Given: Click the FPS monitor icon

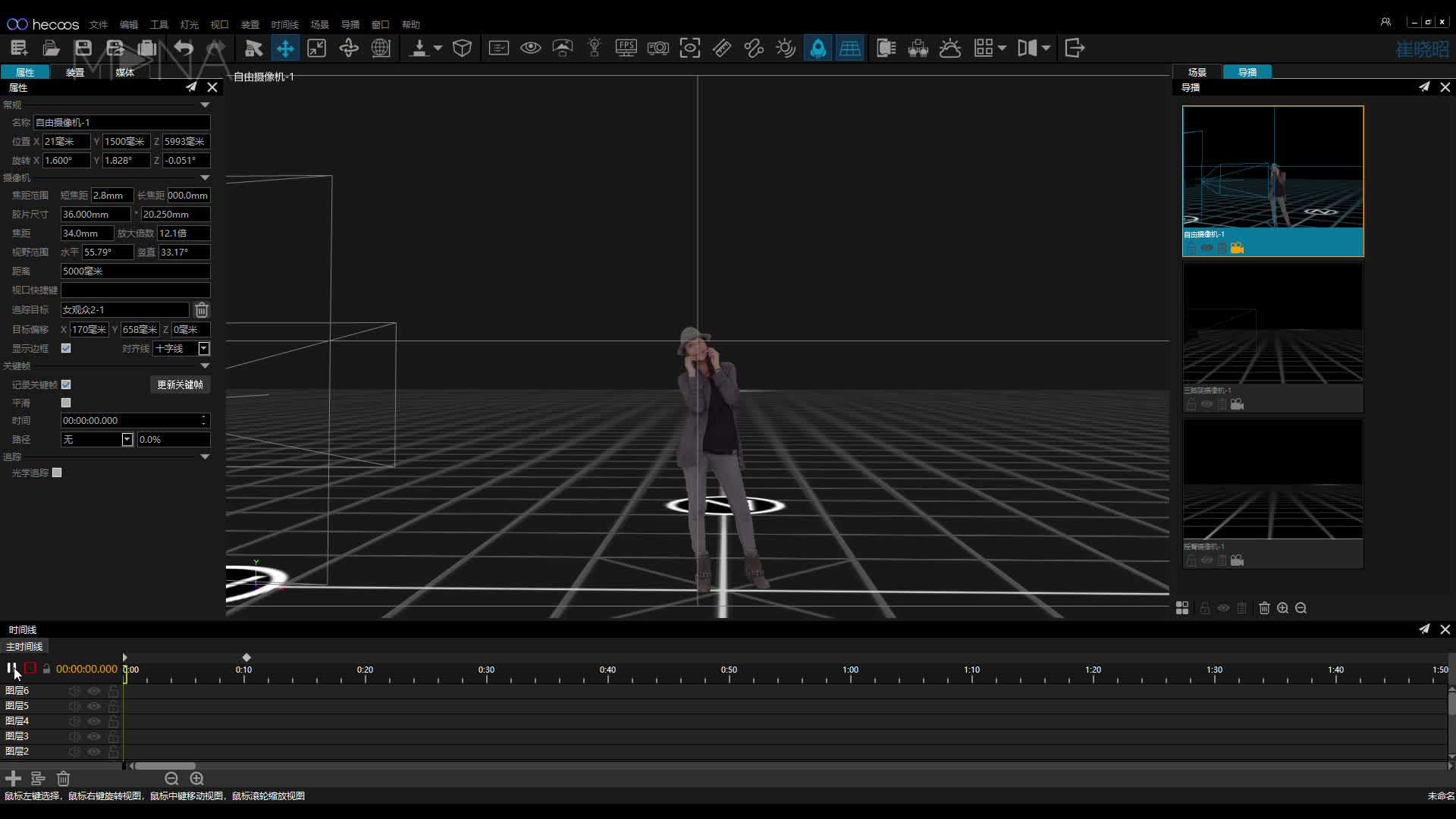Looking at the screenshot, I should 626,49.
